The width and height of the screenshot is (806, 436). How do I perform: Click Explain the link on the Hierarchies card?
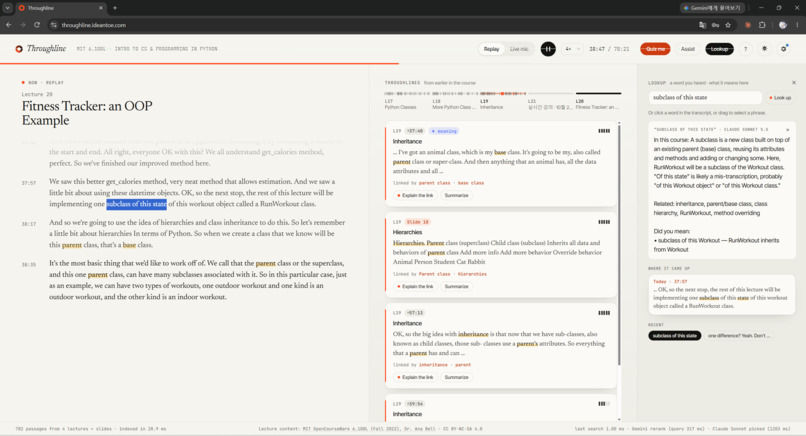(415, 286)
